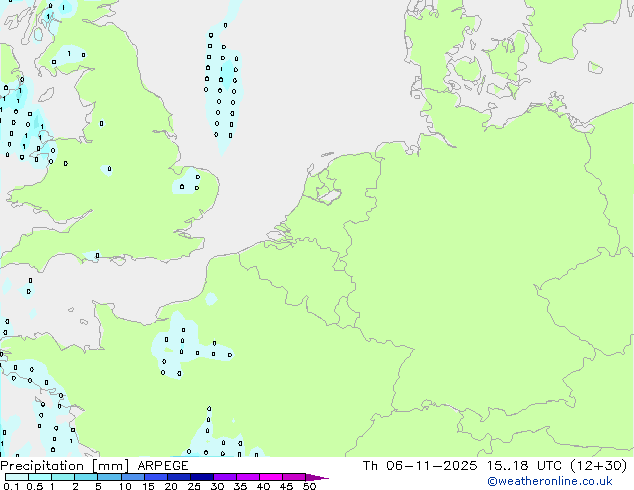Click the "Precipitation [mm]" title text
This screenshot has width=634, height=490.
pos(64,466)
